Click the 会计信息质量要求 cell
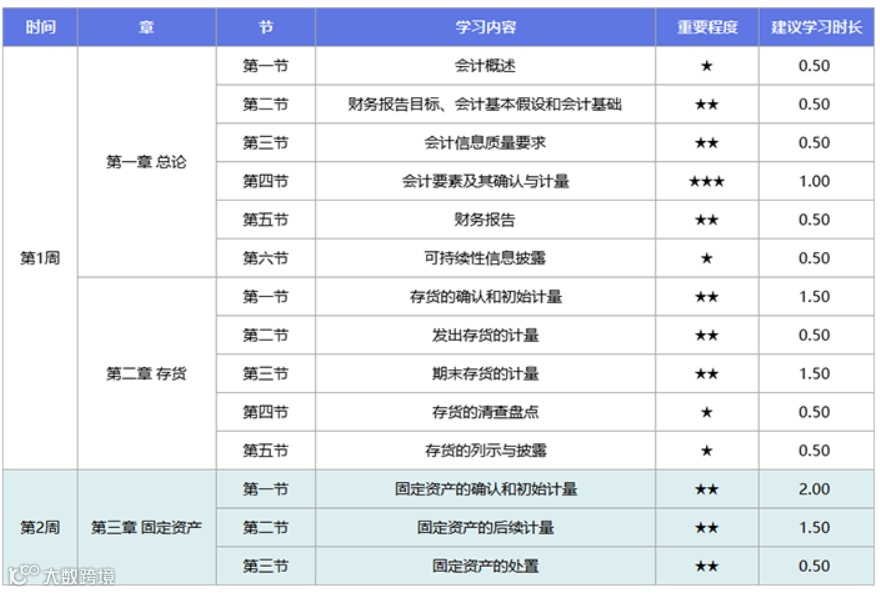This screenshot has height=593, width=880. coord(485,142)
